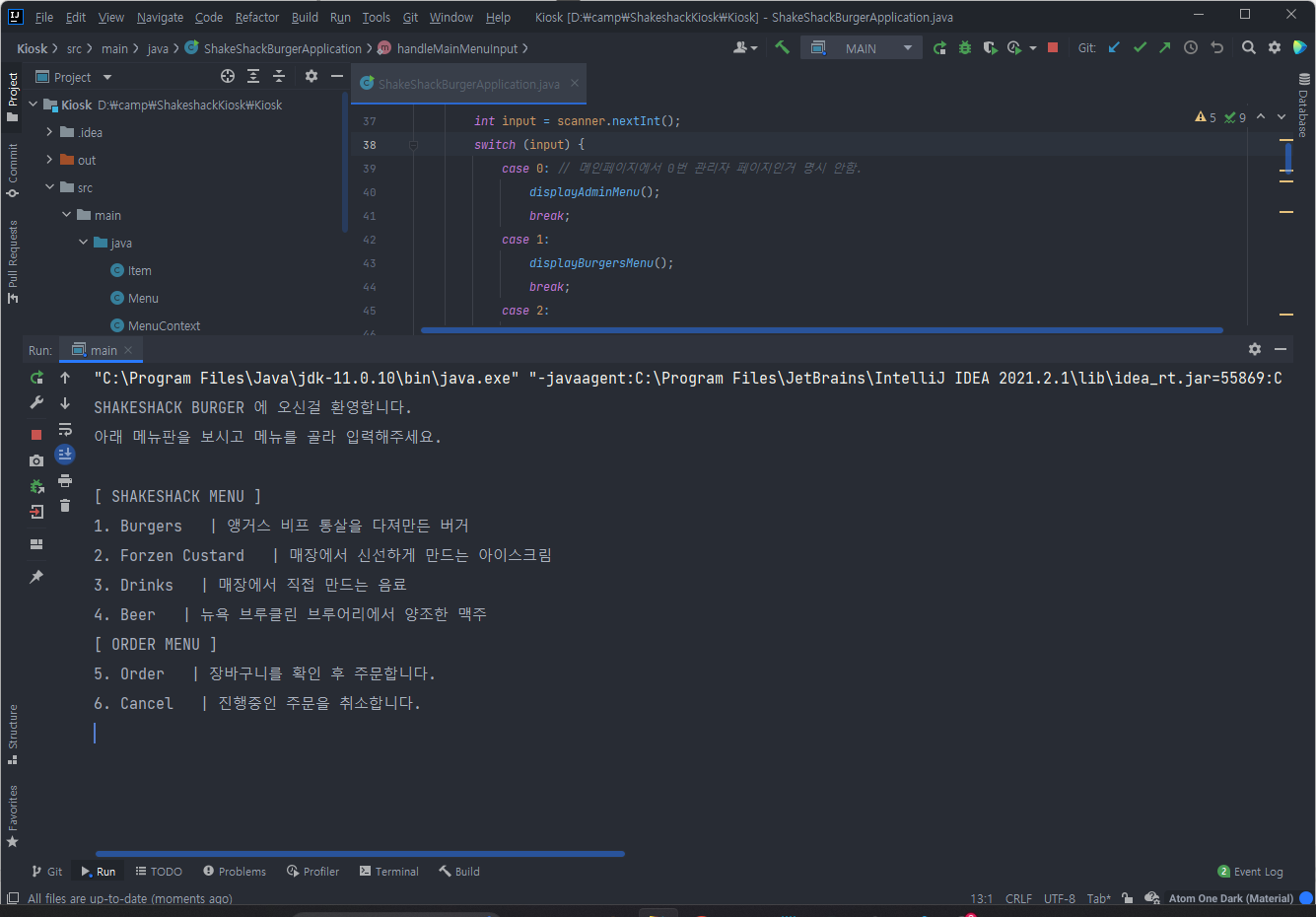Click Select Opened File target icon
This screenshot has width=1316, height=917.
[228, 76]
